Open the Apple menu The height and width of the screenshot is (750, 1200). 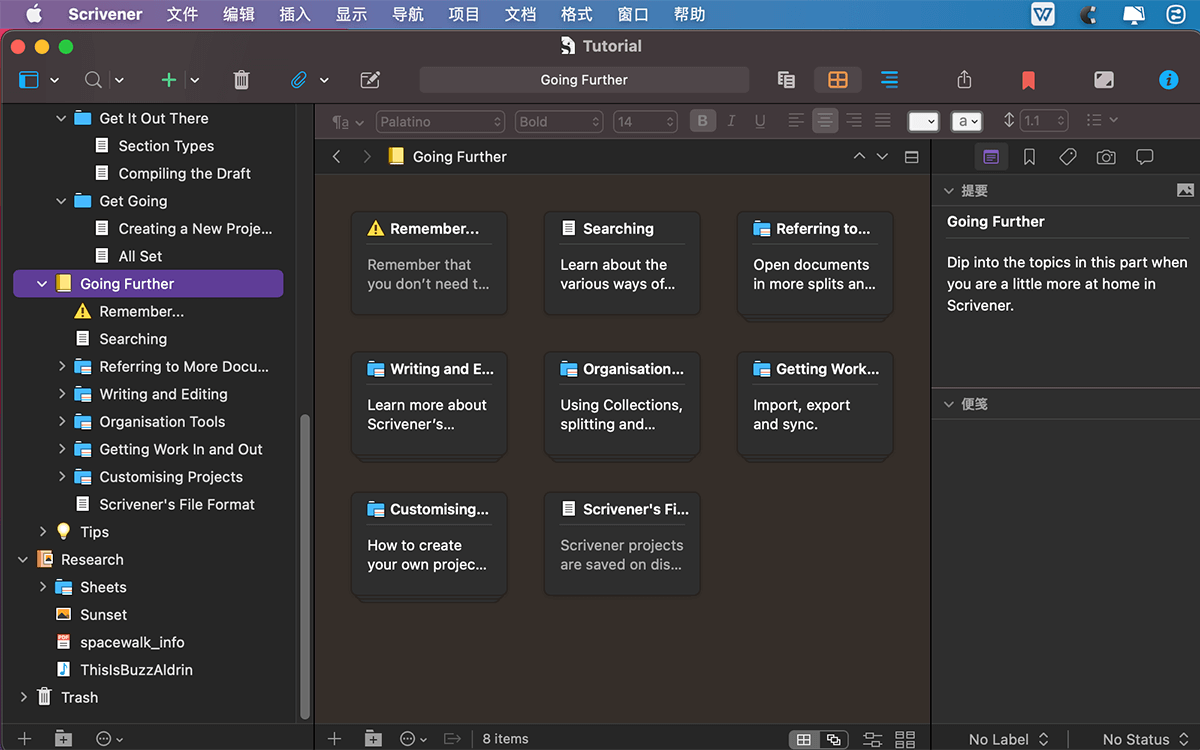click(x=33, y=14)
